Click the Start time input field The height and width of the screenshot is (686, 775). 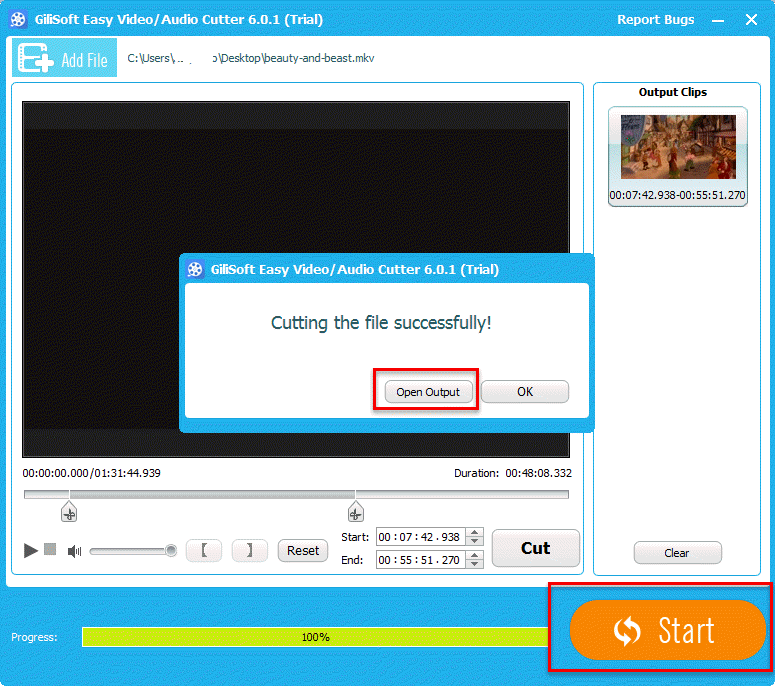coord(420,537)
